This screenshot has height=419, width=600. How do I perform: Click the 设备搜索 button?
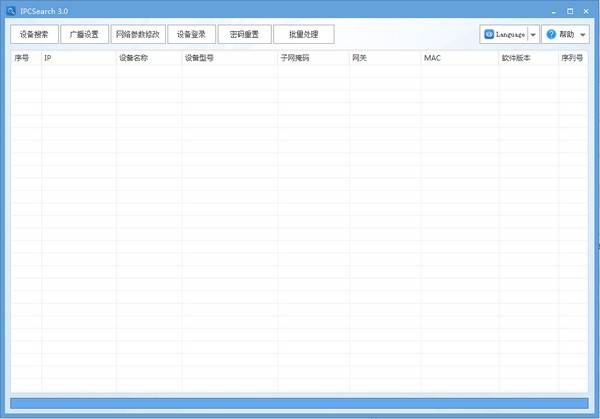(x=34, y=34)
